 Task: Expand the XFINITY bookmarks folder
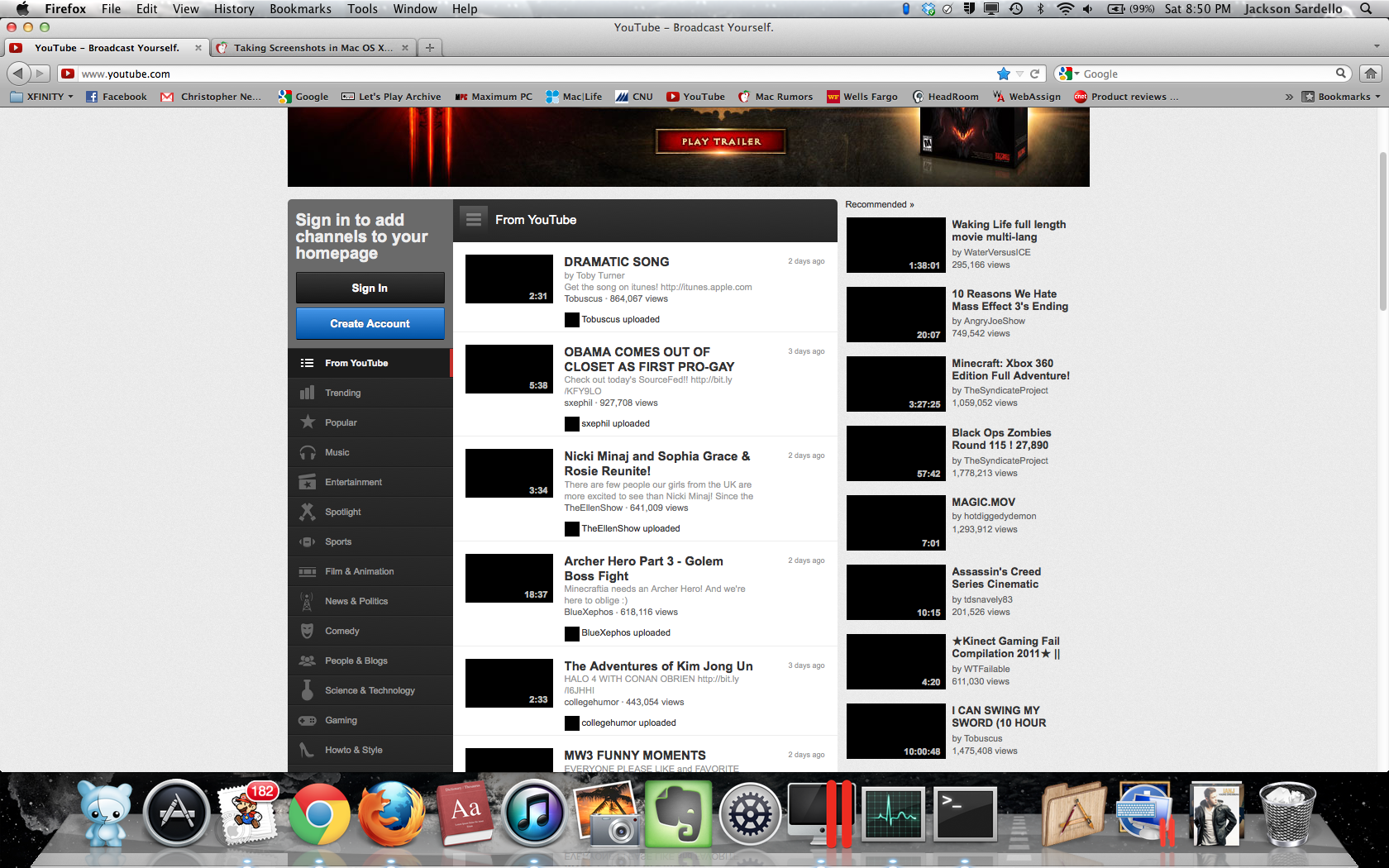pyautogui.click(x=41, y=97)
